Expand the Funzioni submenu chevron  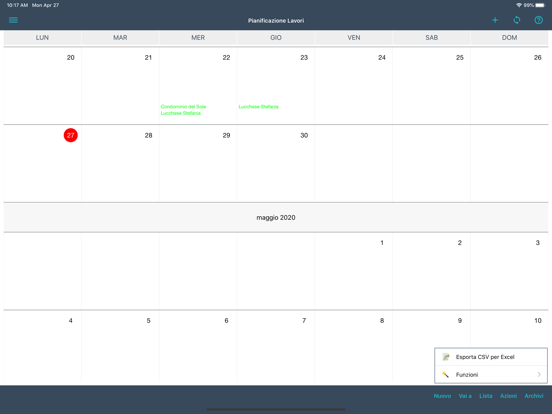click(539, 375)
